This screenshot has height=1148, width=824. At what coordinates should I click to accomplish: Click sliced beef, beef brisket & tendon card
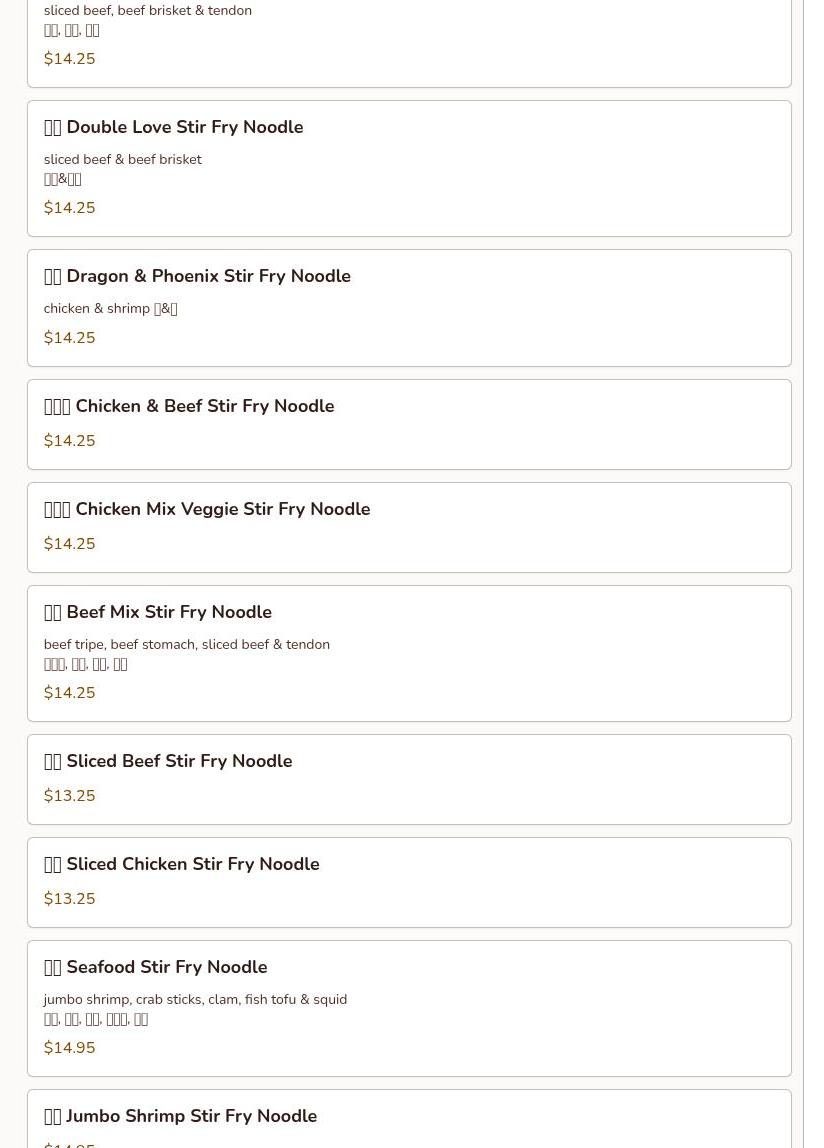(408, 40)
